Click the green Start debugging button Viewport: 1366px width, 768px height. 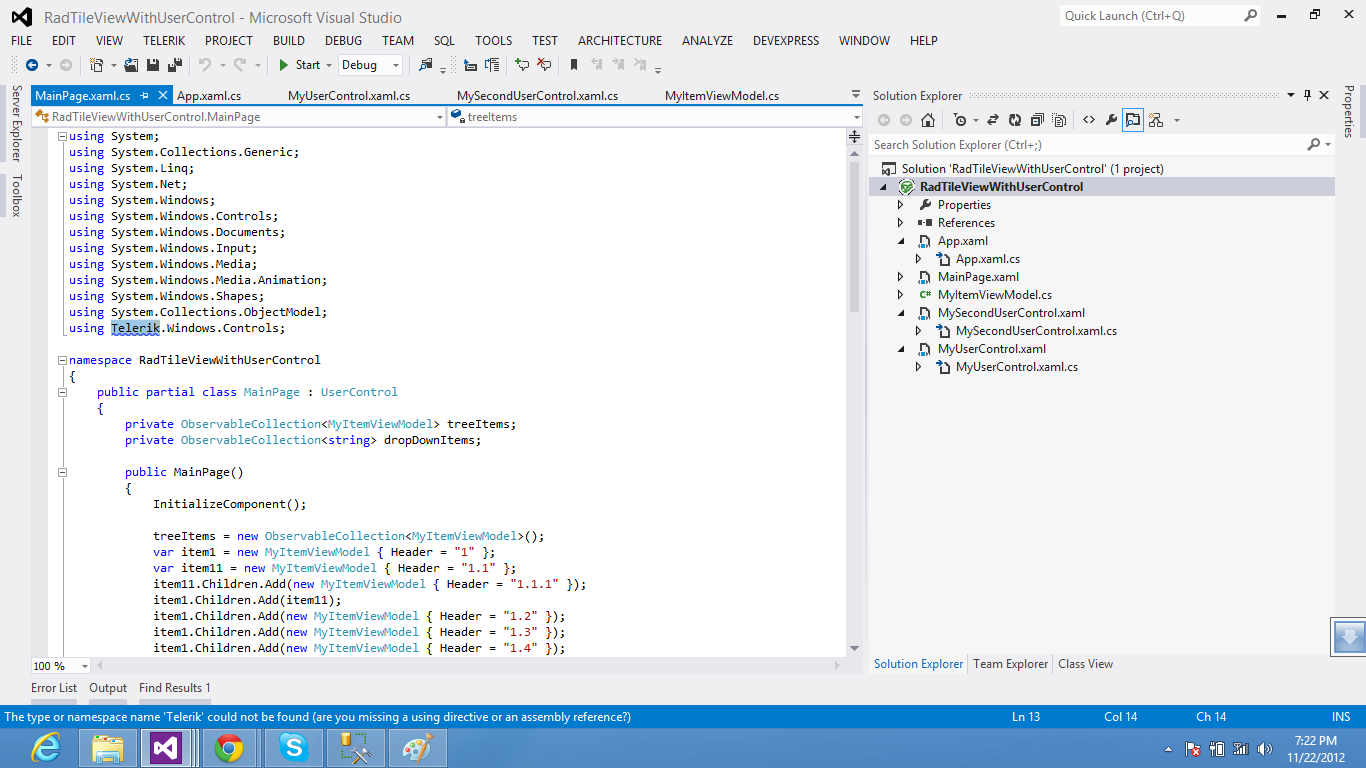coord(299,65)
